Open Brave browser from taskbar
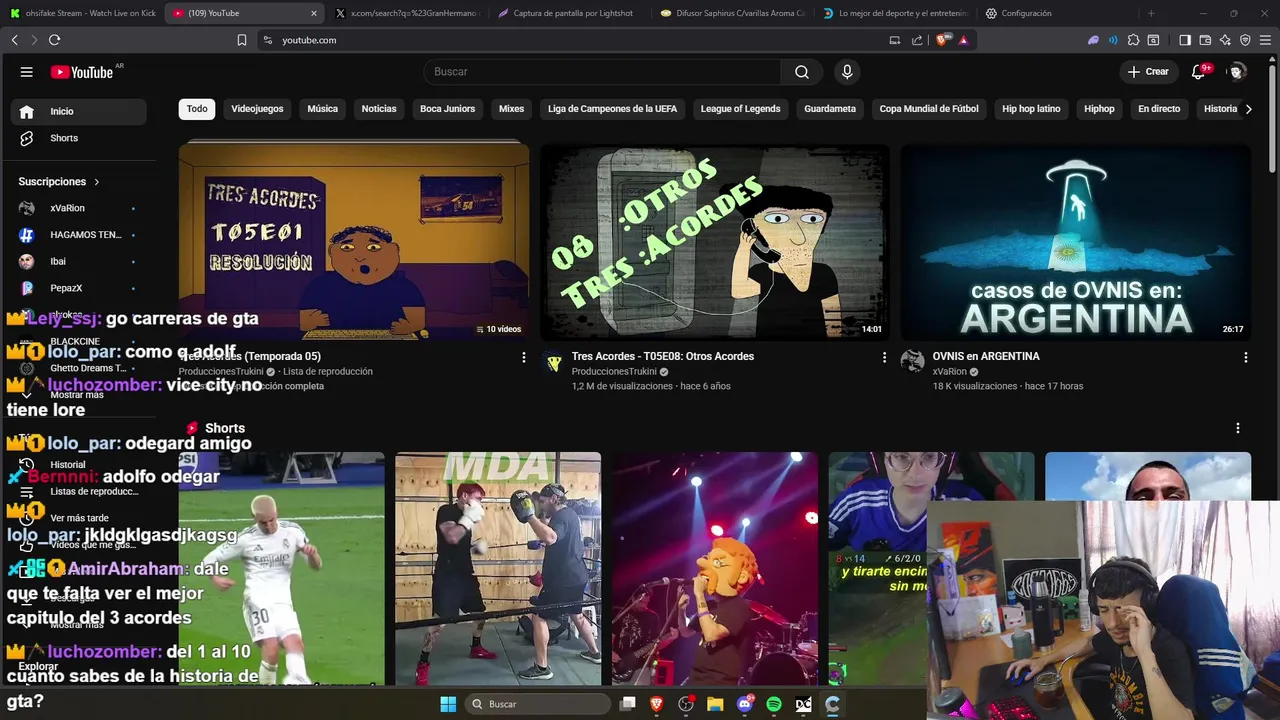 coord(657,704)
